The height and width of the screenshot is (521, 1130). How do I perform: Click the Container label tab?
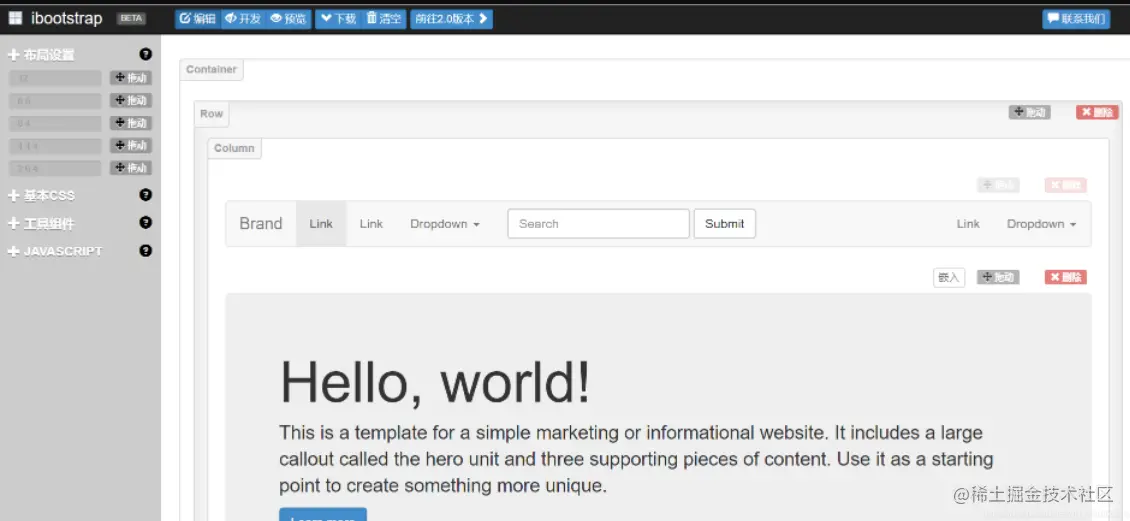(211, 69)
